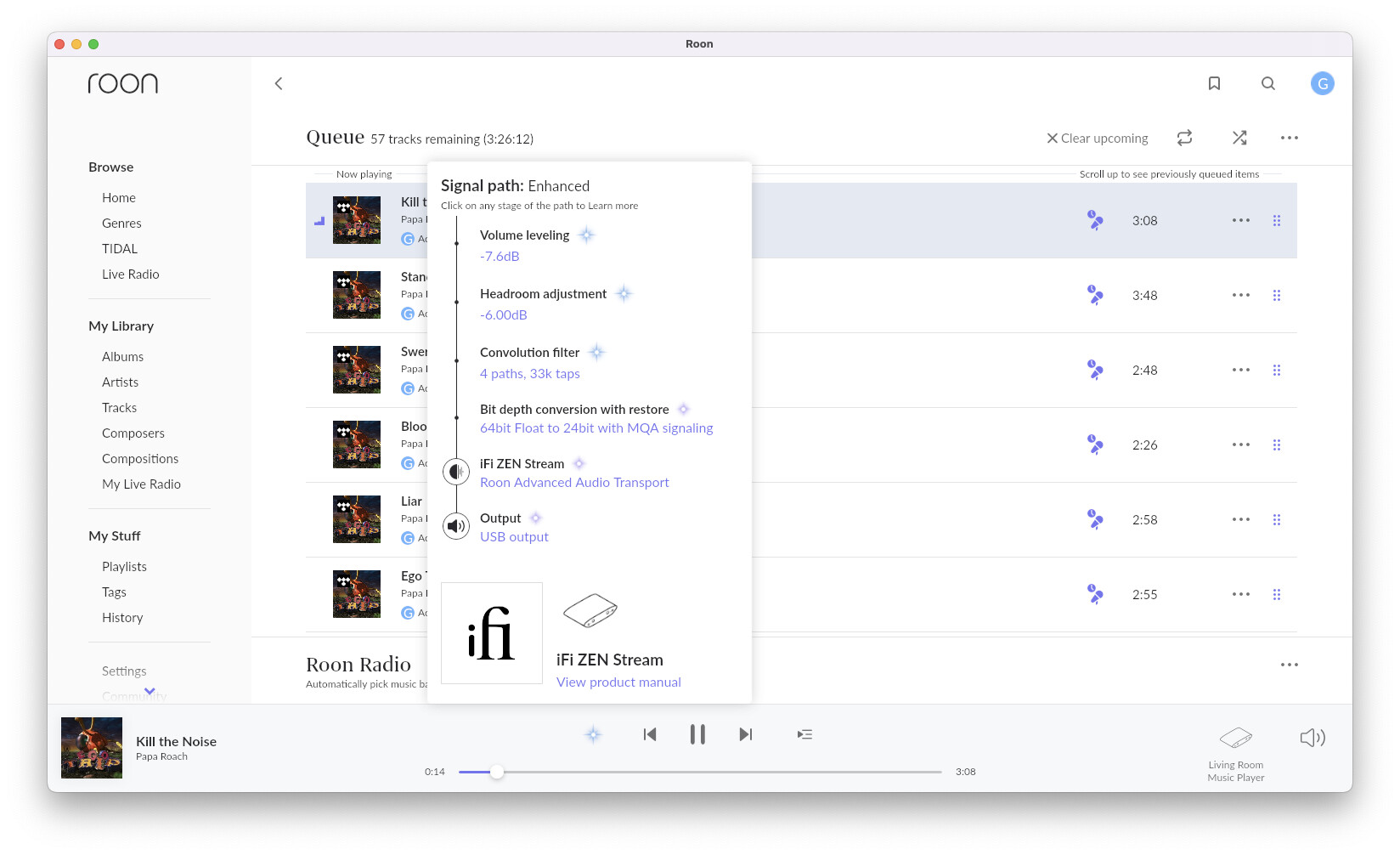Open Compositions in My Library
The height and width of the screenshot is (855, 1400).
coord(140,458)
